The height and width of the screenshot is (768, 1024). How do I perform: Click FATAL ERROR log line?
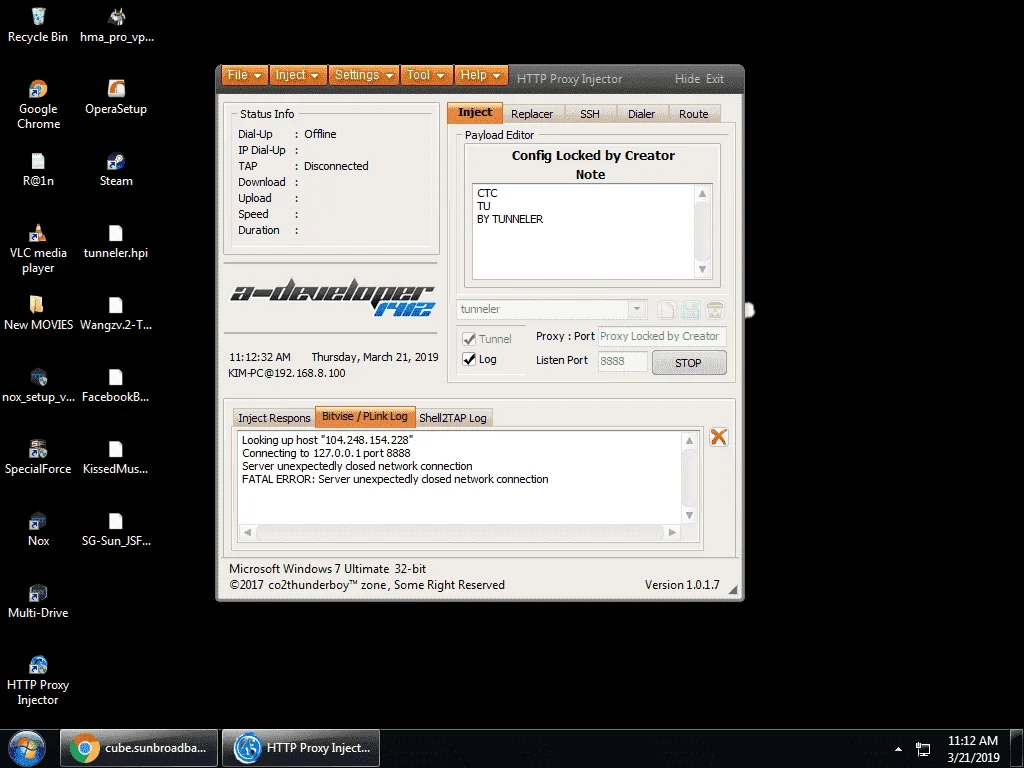(395, 479)
